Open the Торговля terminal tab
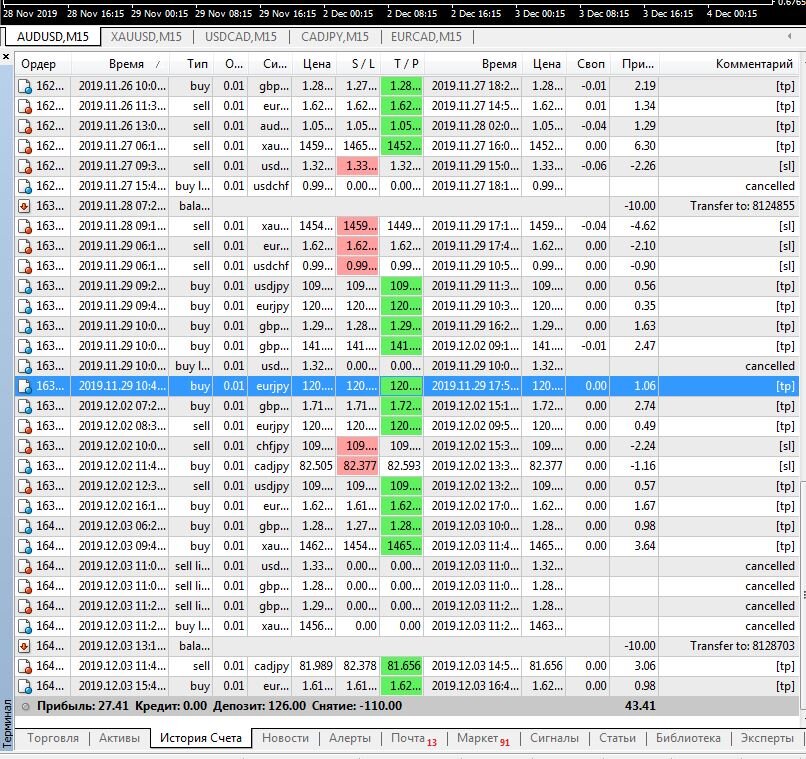The height and width of the screenshot is (759, 806). click(x=53, y=738)
